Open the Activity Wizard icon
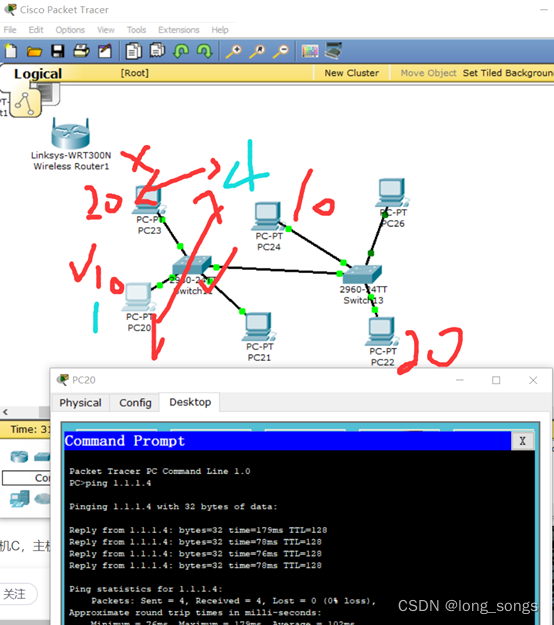Screen dimensions: 554x625 click(105, 51)
